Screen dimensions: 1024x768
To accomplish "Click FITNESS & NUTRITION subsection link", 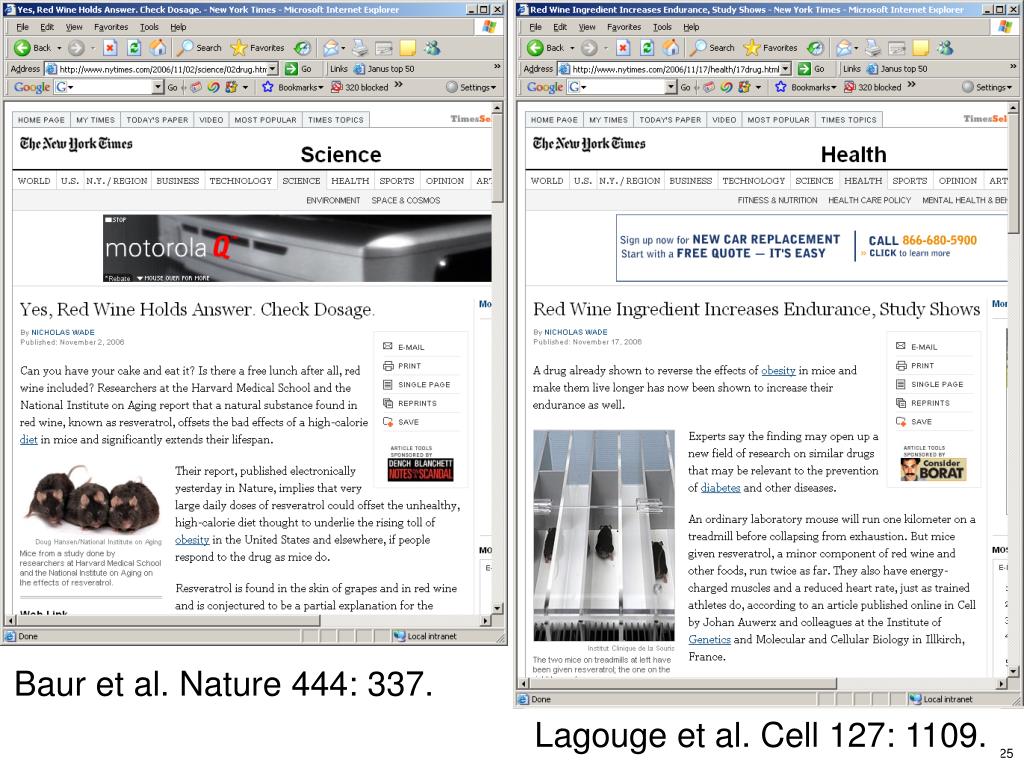I will 777,200.
